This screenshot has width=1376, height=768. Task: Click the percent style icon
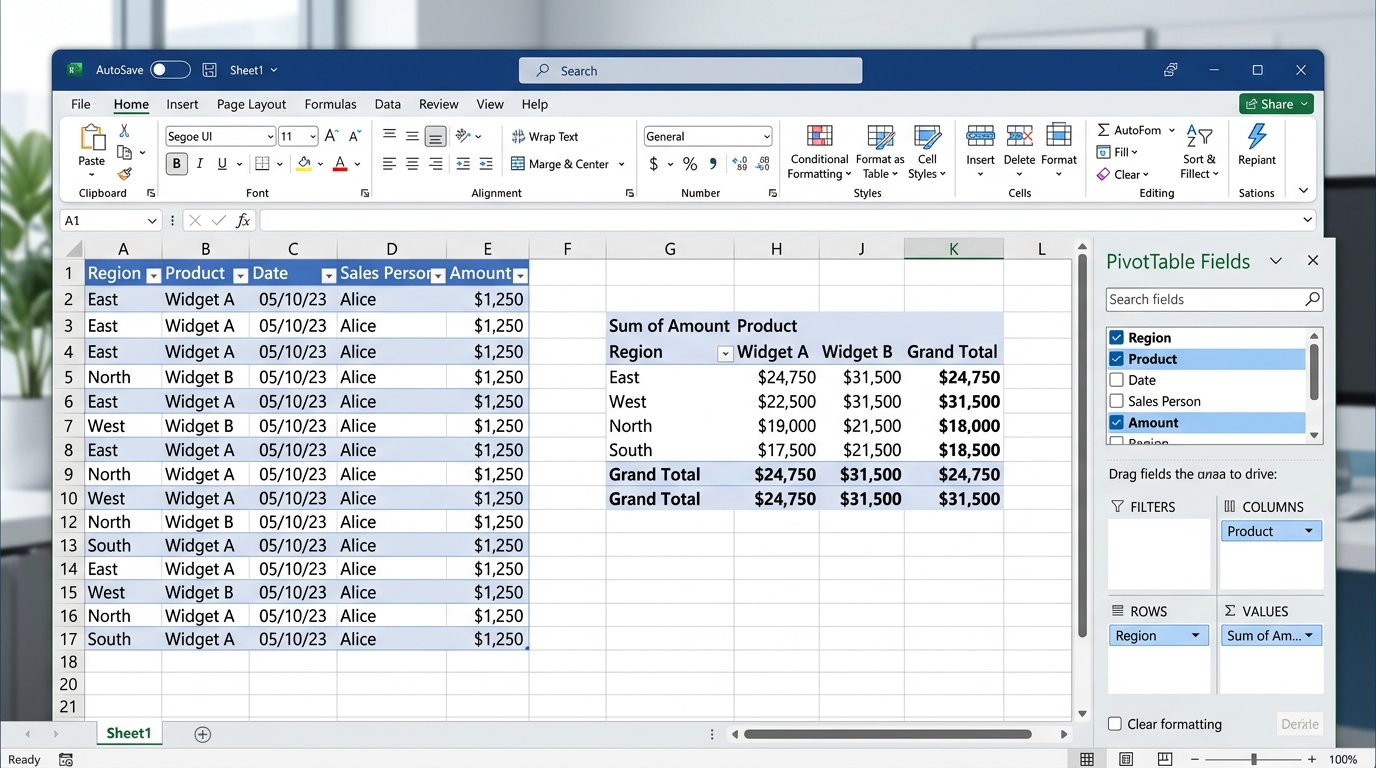690,164
